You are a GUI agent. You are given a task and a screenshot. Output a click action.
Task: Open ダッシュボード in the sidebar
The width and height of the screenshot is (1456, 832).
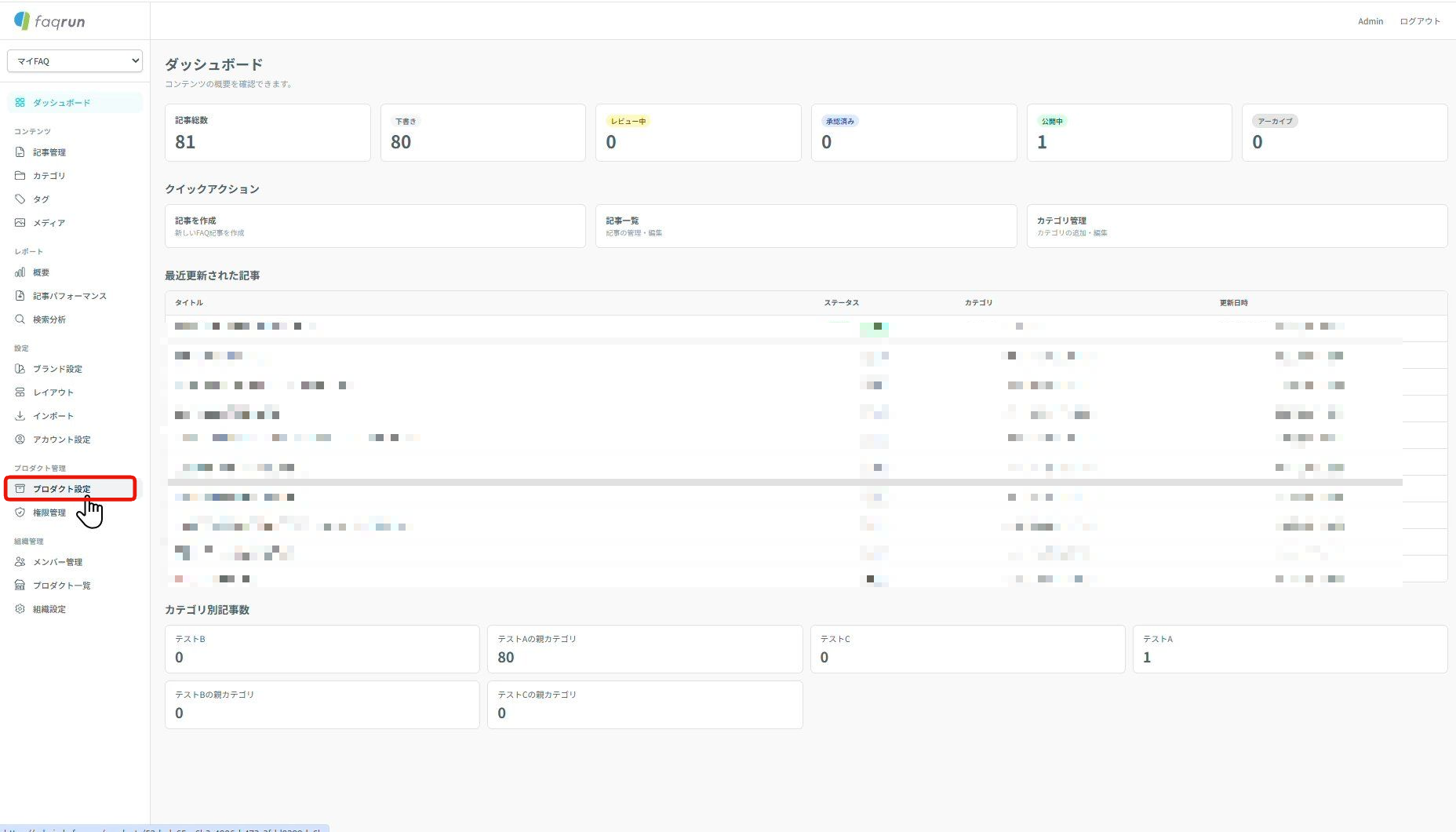[75, 103]
